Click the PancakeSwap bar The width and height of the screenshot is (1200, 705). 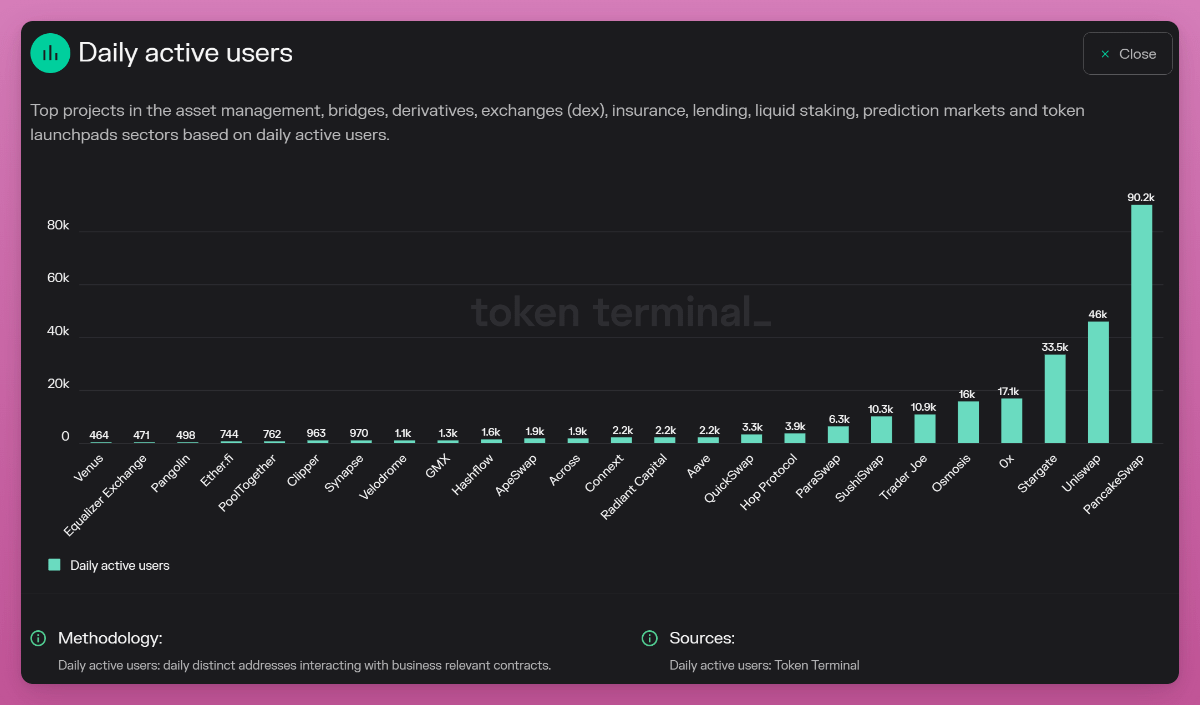(x=1141, y=324)
